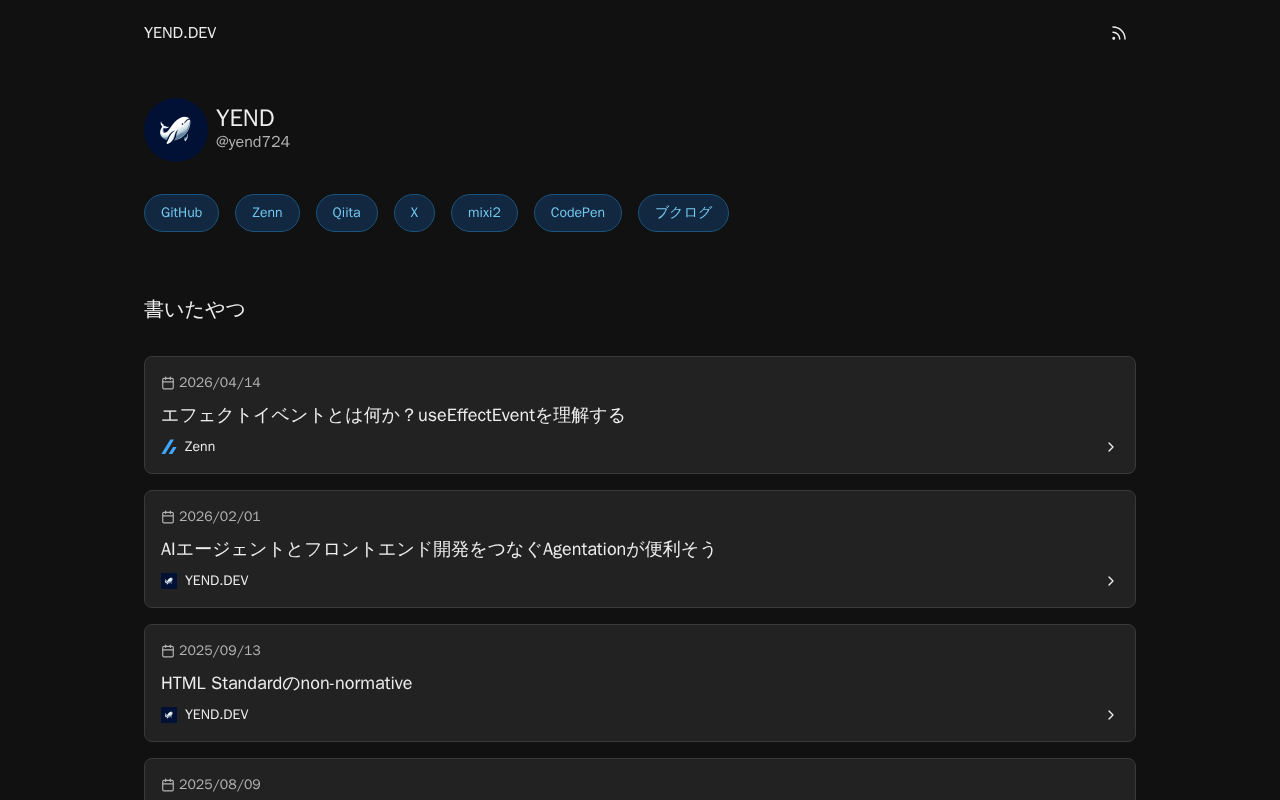Image resolution: width=1280 pixels, height=800 pixels.
Task: Click the whale profile avatar
Action: 176,130
